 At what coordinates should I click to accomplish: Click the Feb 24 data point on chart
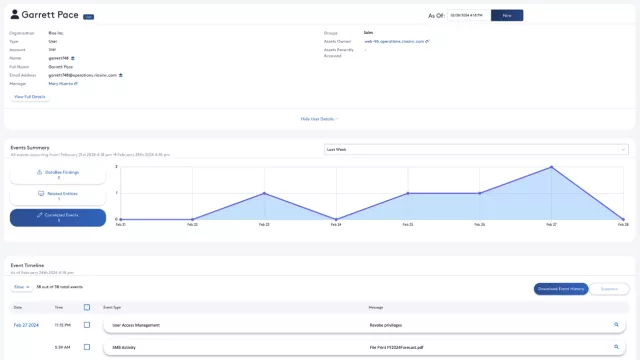tap(336, 220)
